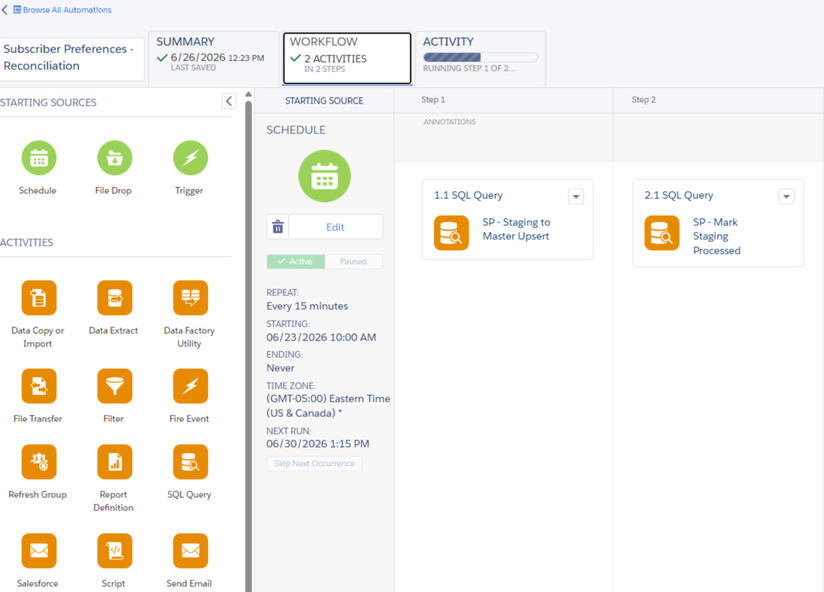This screenshot has height=592, width=824.
Task: Select the SQL Query activity in palette
Action: (x=190, y=462)
